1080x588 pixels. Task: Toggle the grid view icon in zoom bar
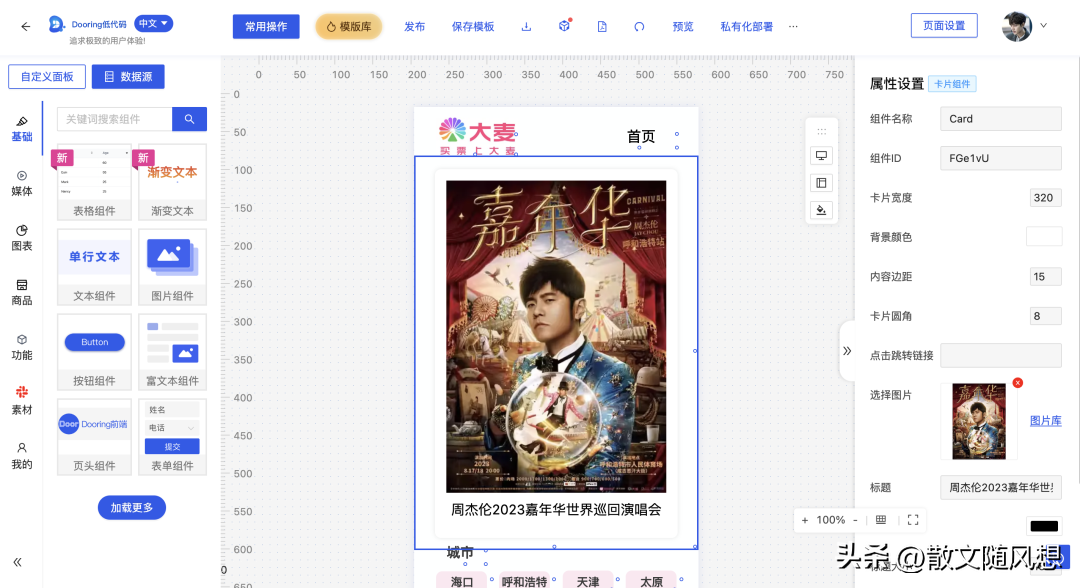tap(881, 520)
